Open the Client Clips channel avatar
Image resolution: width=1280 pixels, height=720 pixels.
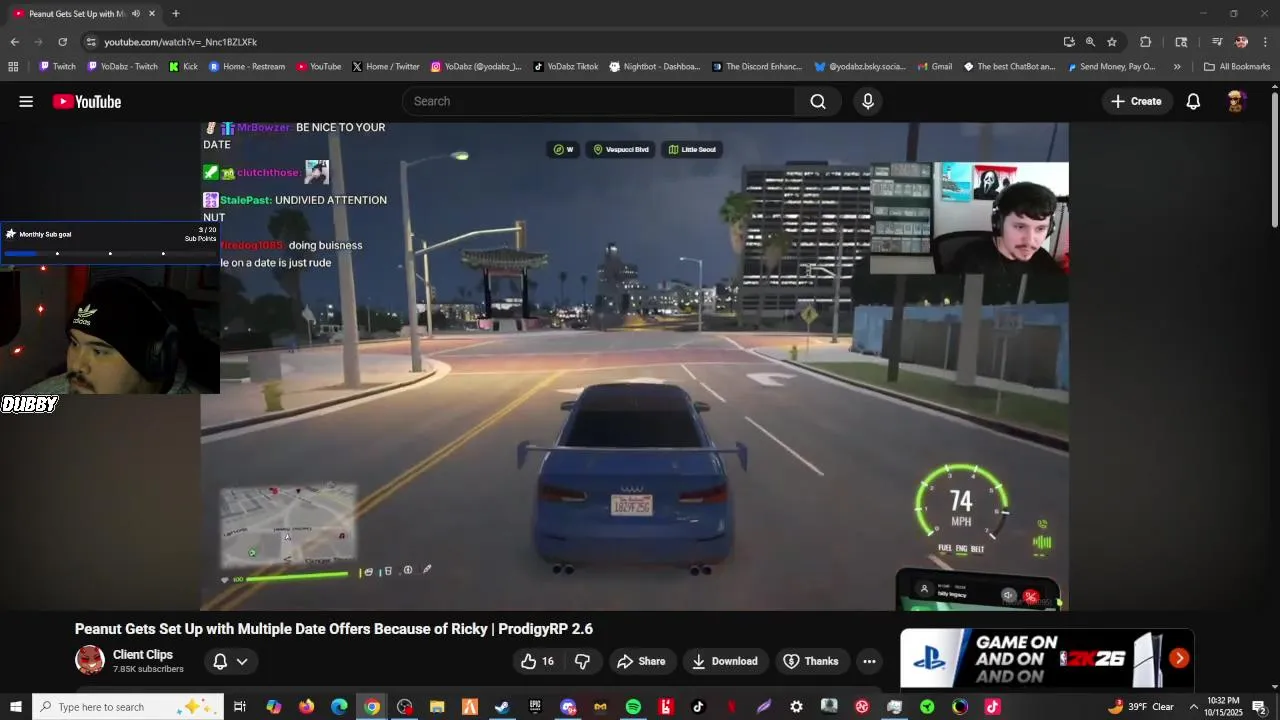tap(90, 660)
